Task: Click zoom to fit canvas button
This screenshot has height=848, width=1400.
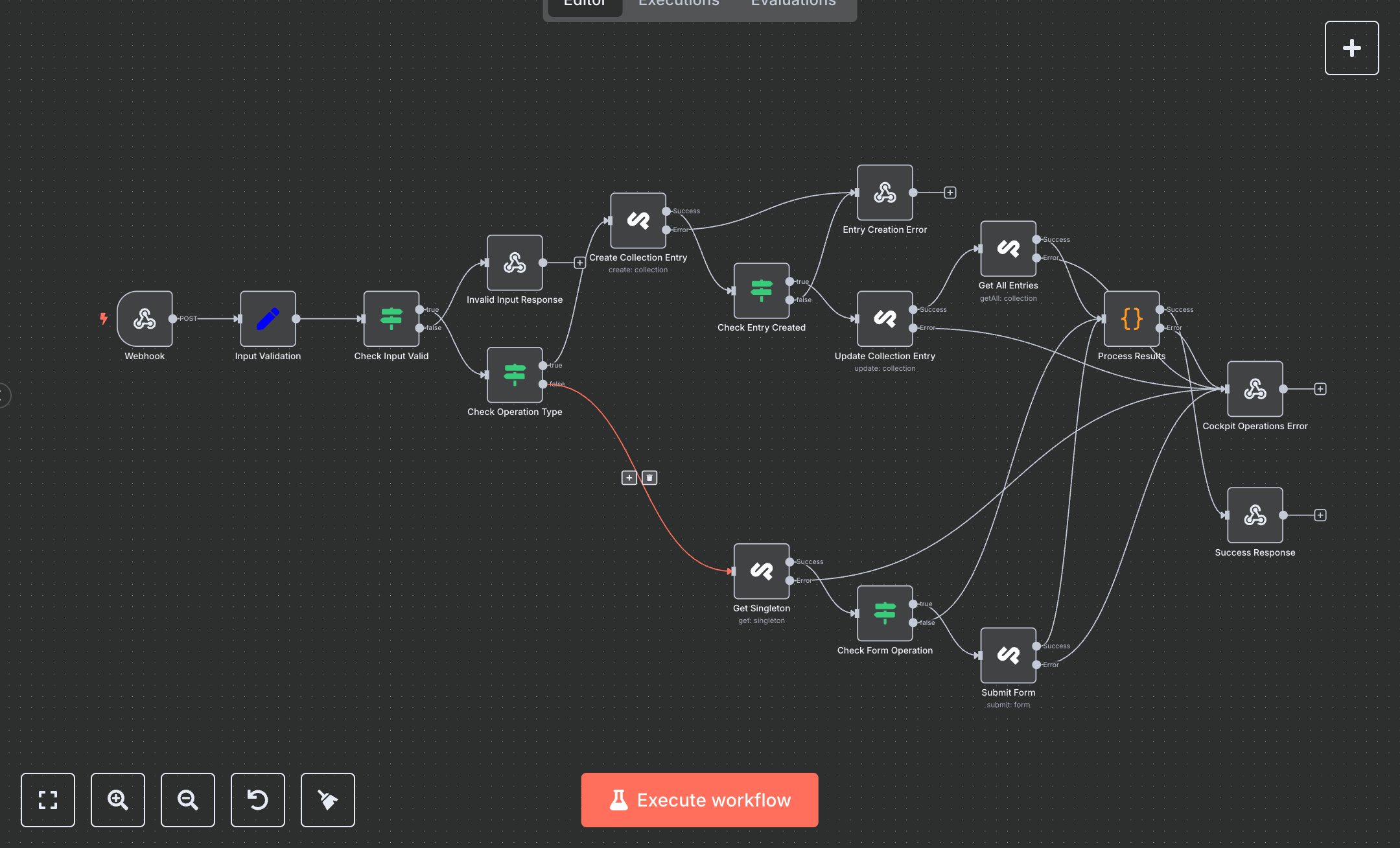Action: pyautogui.click(x=48, y=799)
